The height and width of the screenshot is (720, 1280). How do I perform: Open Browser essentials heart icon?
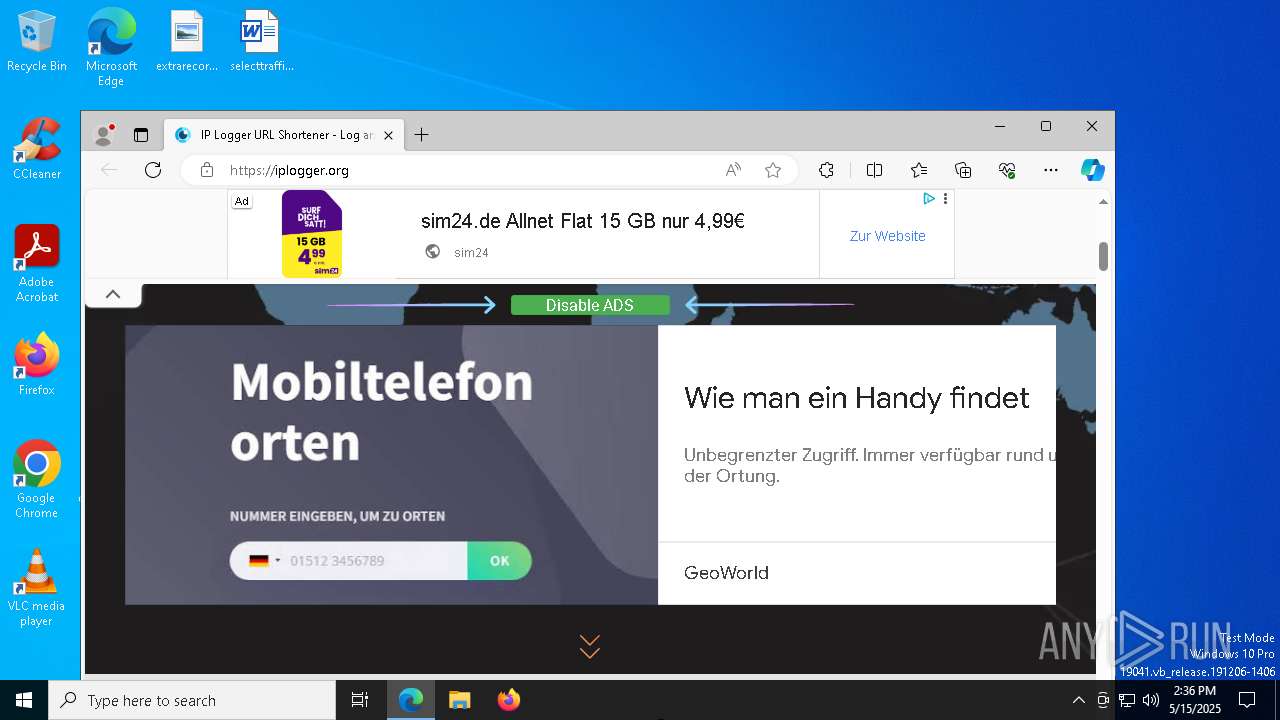coord(1007,170)
